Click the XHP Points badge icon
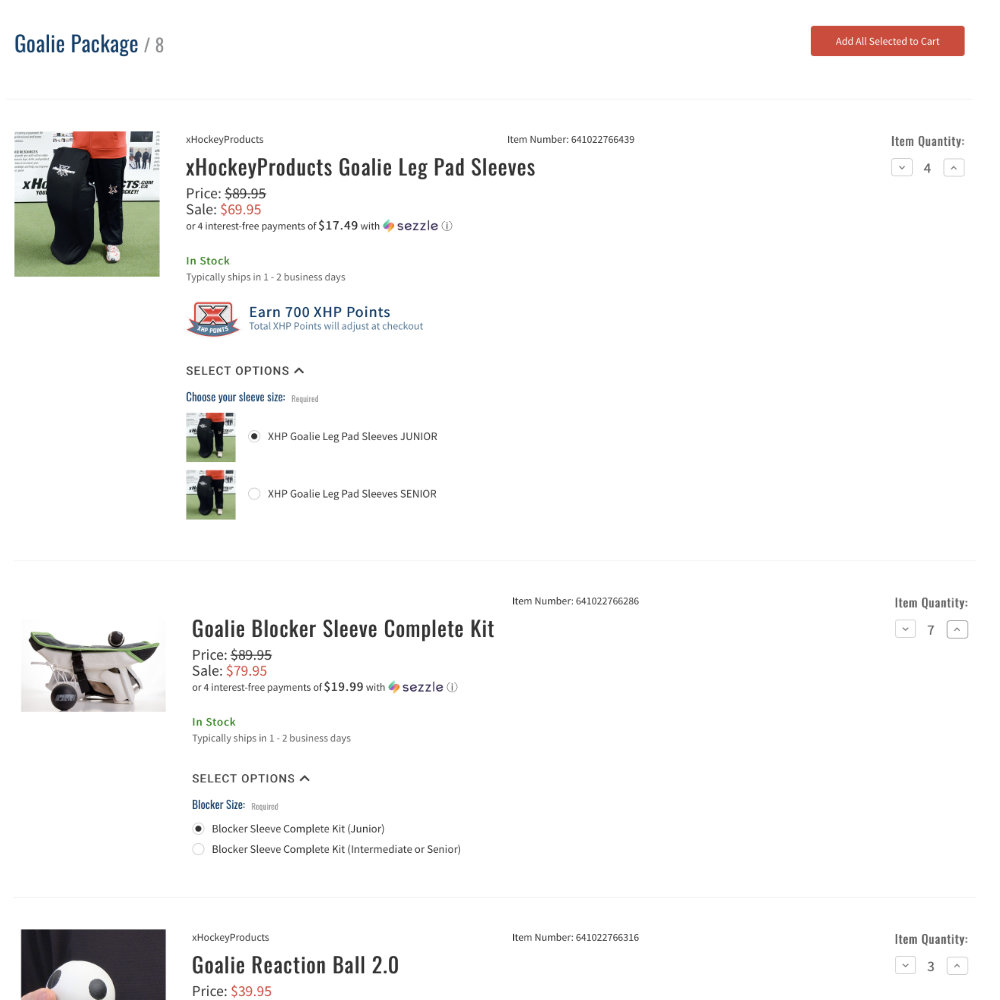Screen dimensions: 1000x1000 pyautogui.click(x=213, y=318)
